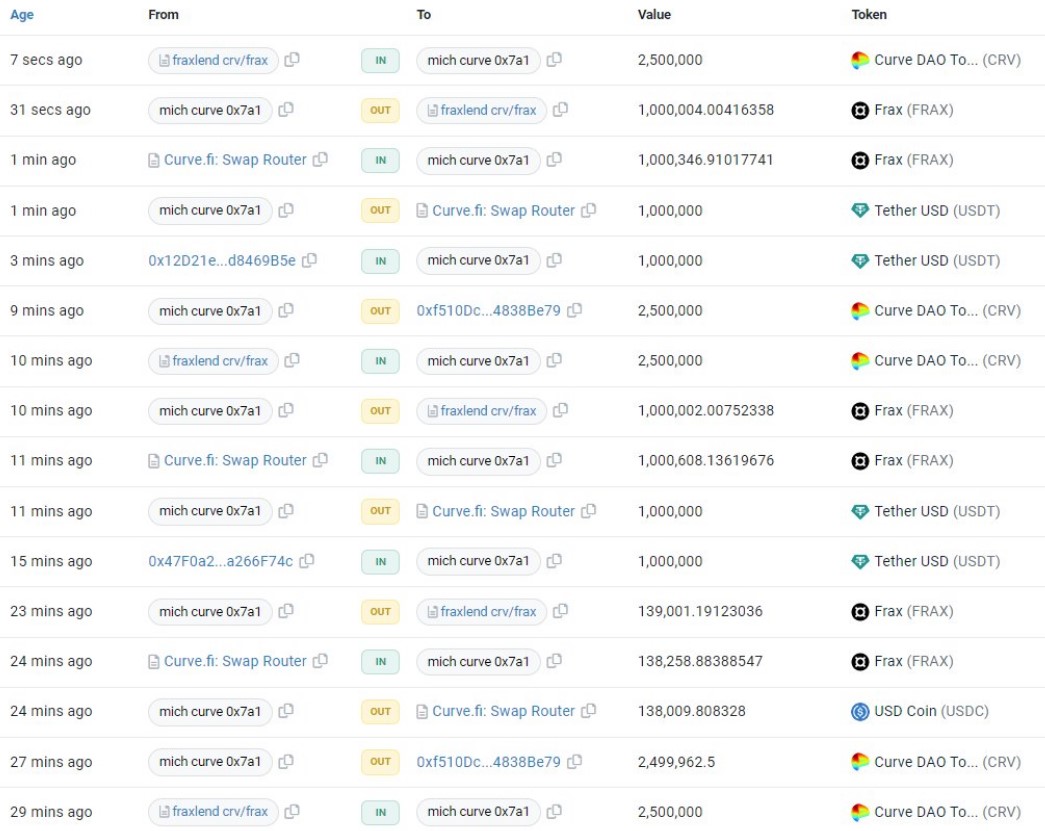Open the USD Coin (USDC) token link
Screen dimensions: 1045x831
[931, 711]
